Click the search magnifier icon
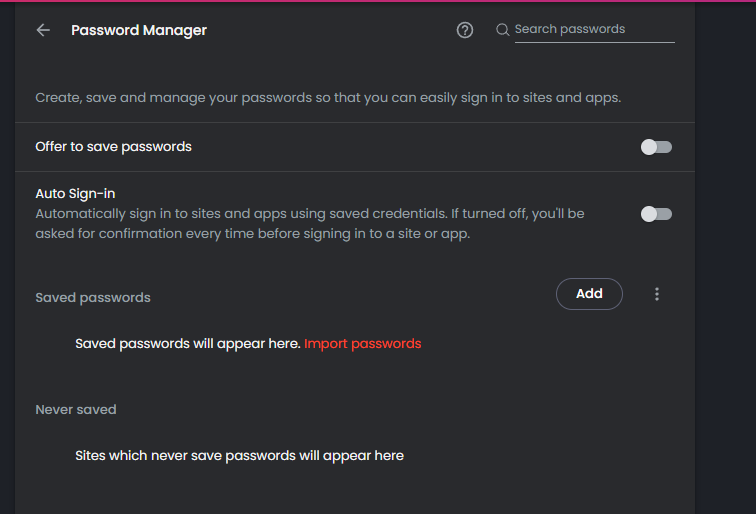756x514 pixels. [x=502, y=30]
